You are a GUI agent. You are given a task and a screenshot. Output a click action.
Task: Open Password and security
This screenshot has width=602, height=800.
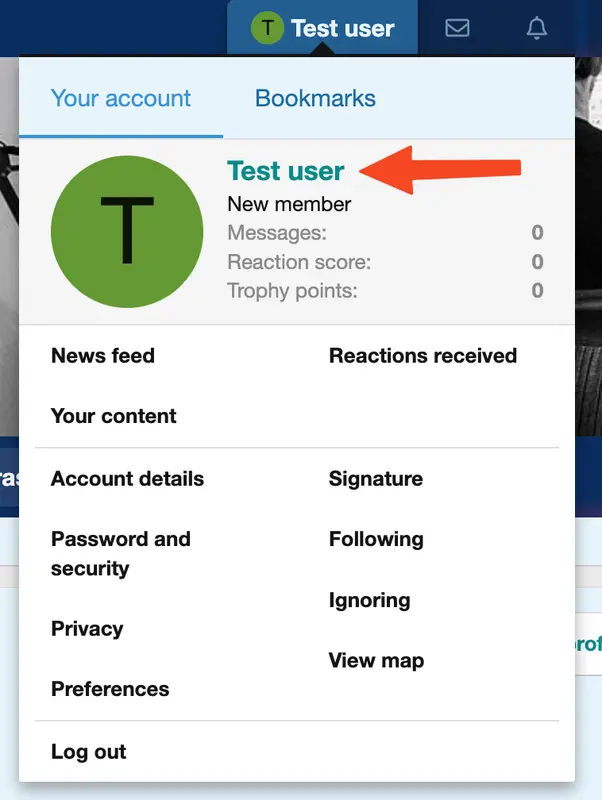point(121,554)
